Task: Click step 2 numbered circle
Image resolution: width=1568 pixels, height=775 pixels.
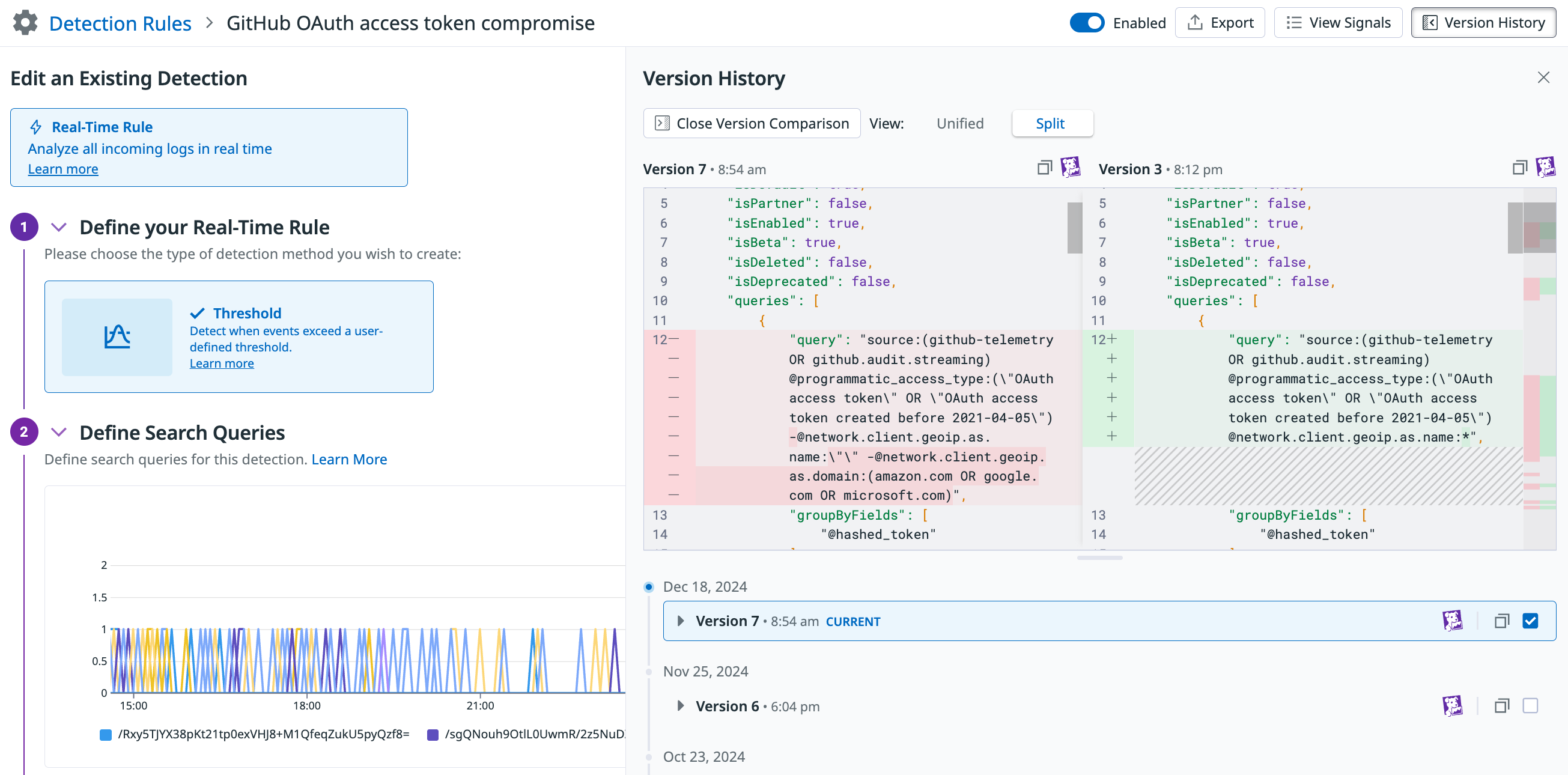Action: coord(24,432)
